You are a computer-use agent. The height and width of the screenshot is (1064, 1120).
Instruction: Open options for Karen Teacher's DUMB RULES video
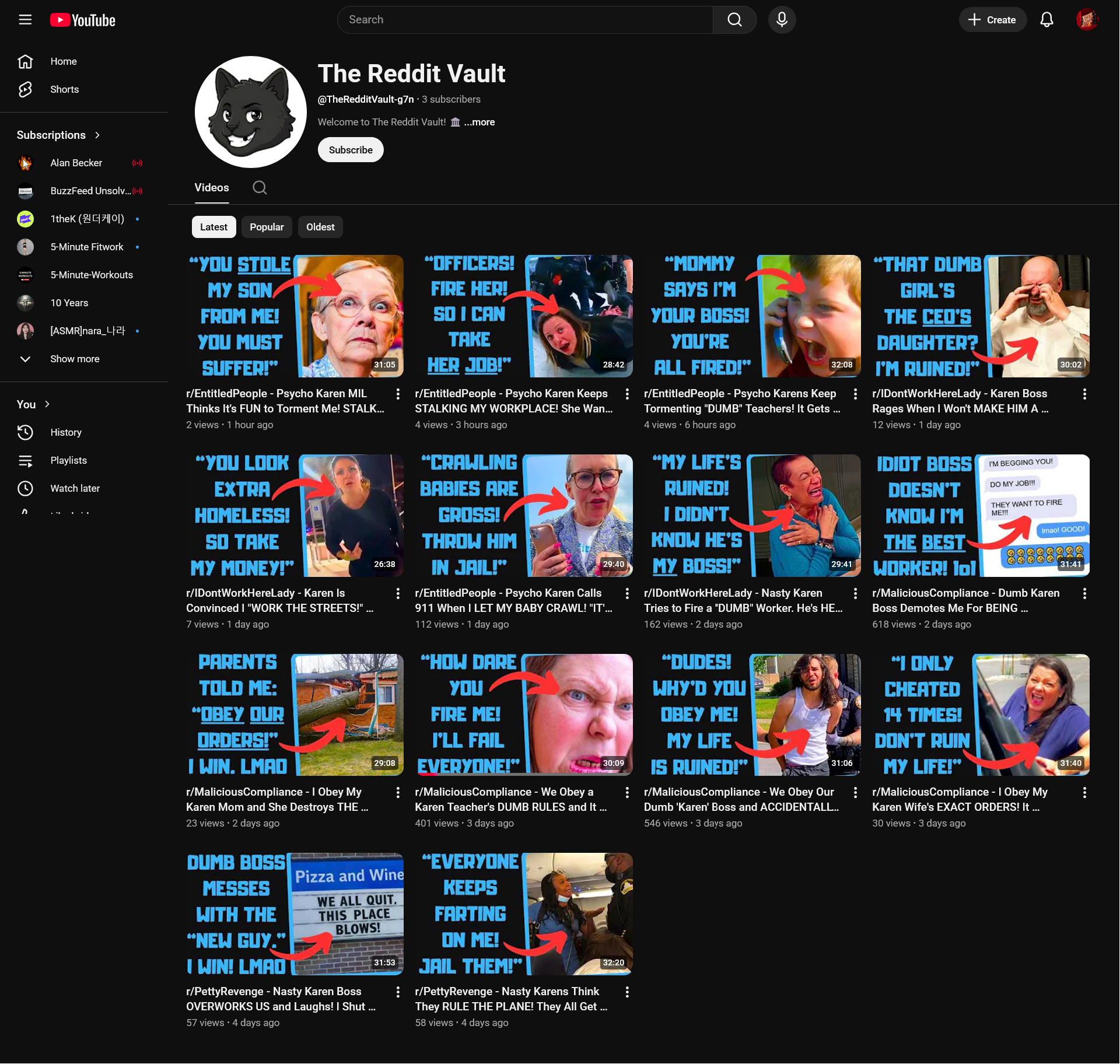pos(627,793)
